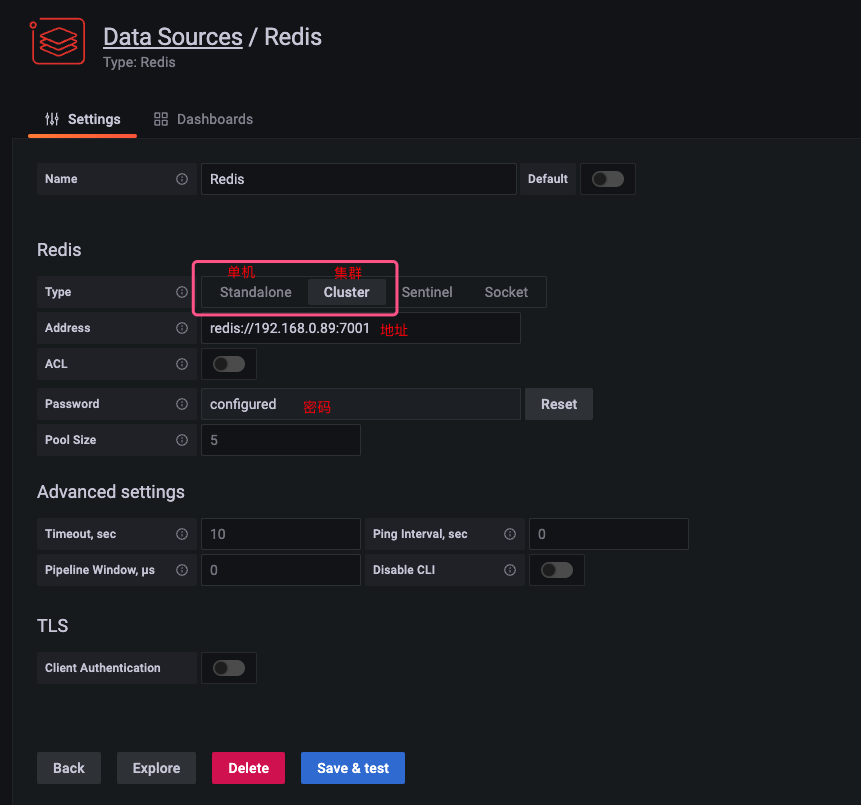The image size is (861, 805).
Task: Open the Settings tab
Action: point(82,119)
